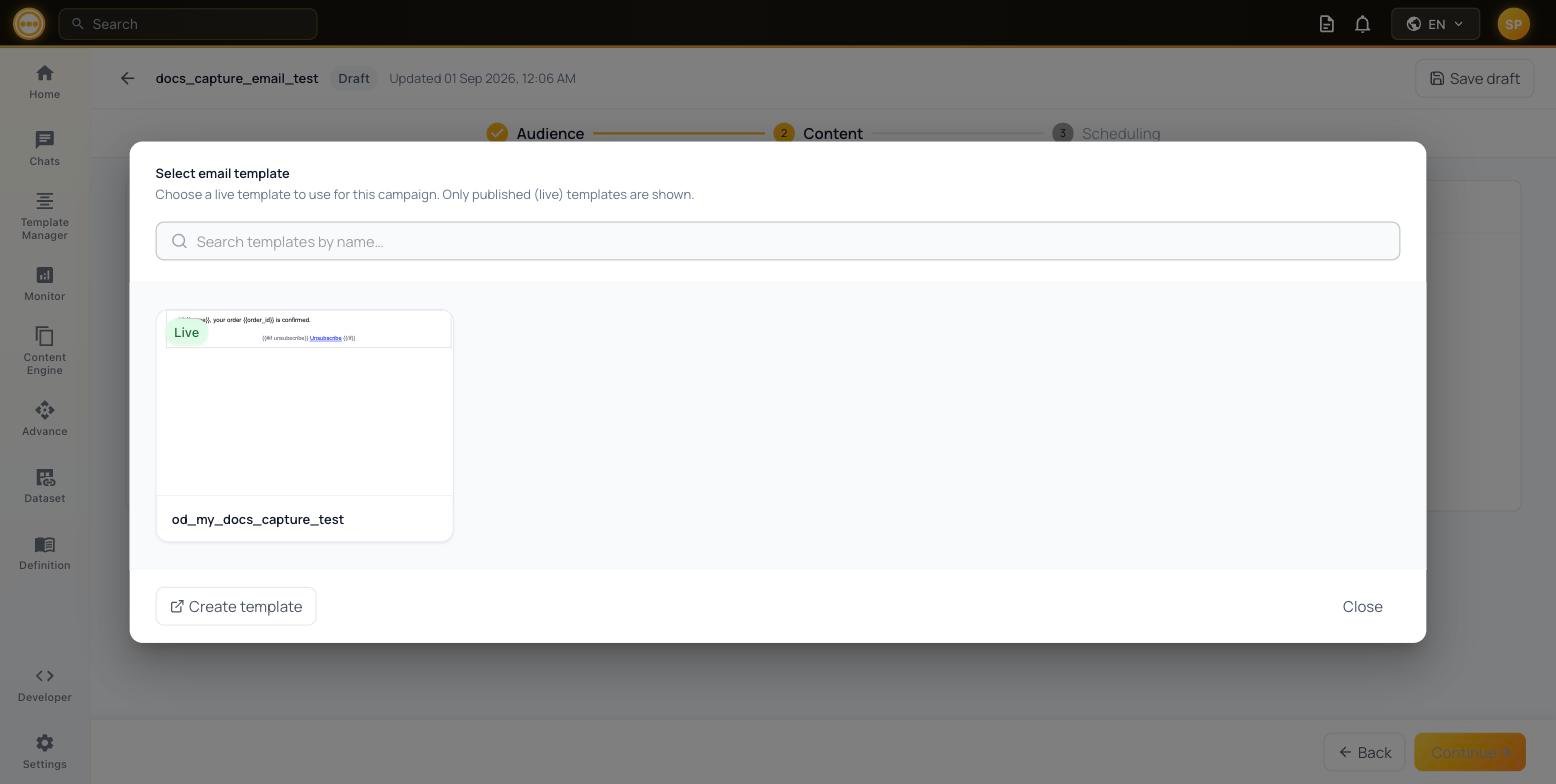Open the EN language dropdown
Viewport: 1556px width, 784px height.
point(1435,24)
